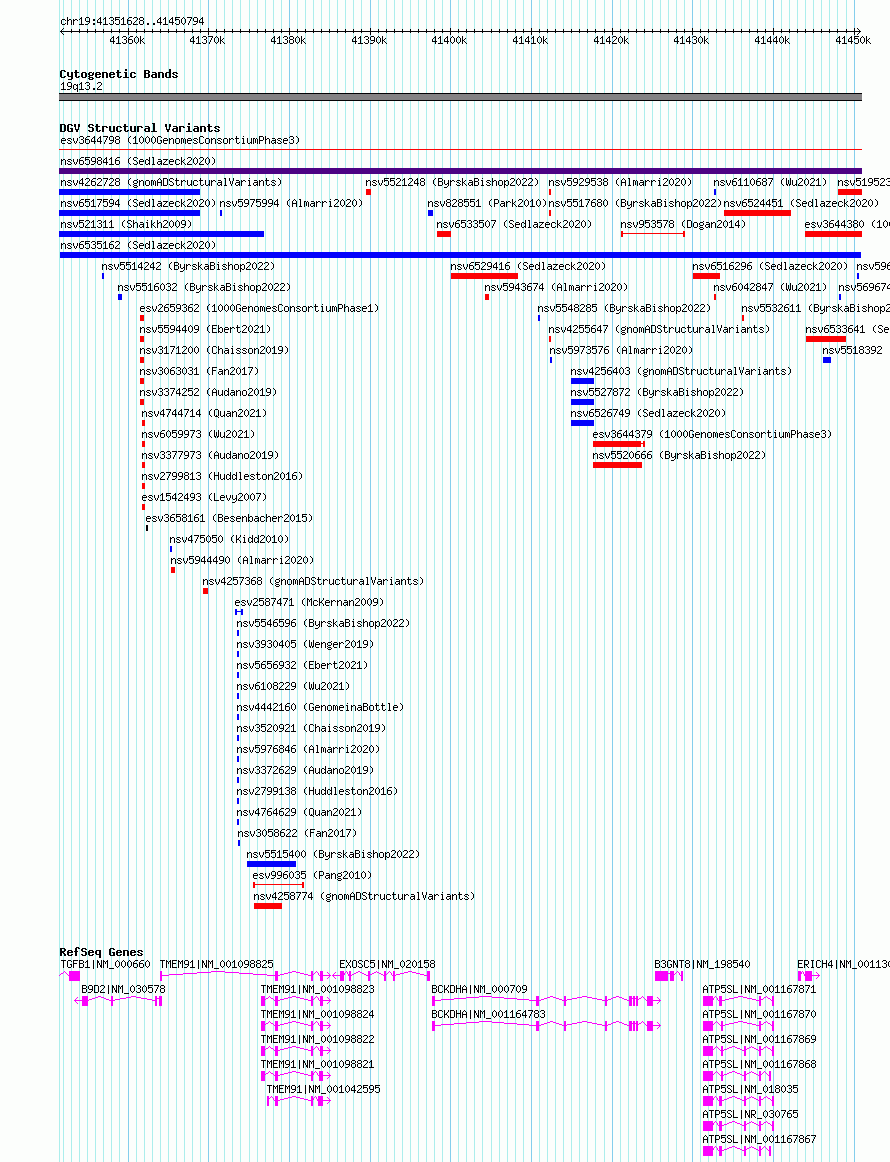
Task: Click esv3644379 1000GenomesConsortiumPhase3 label
Action: pos(712,434)
